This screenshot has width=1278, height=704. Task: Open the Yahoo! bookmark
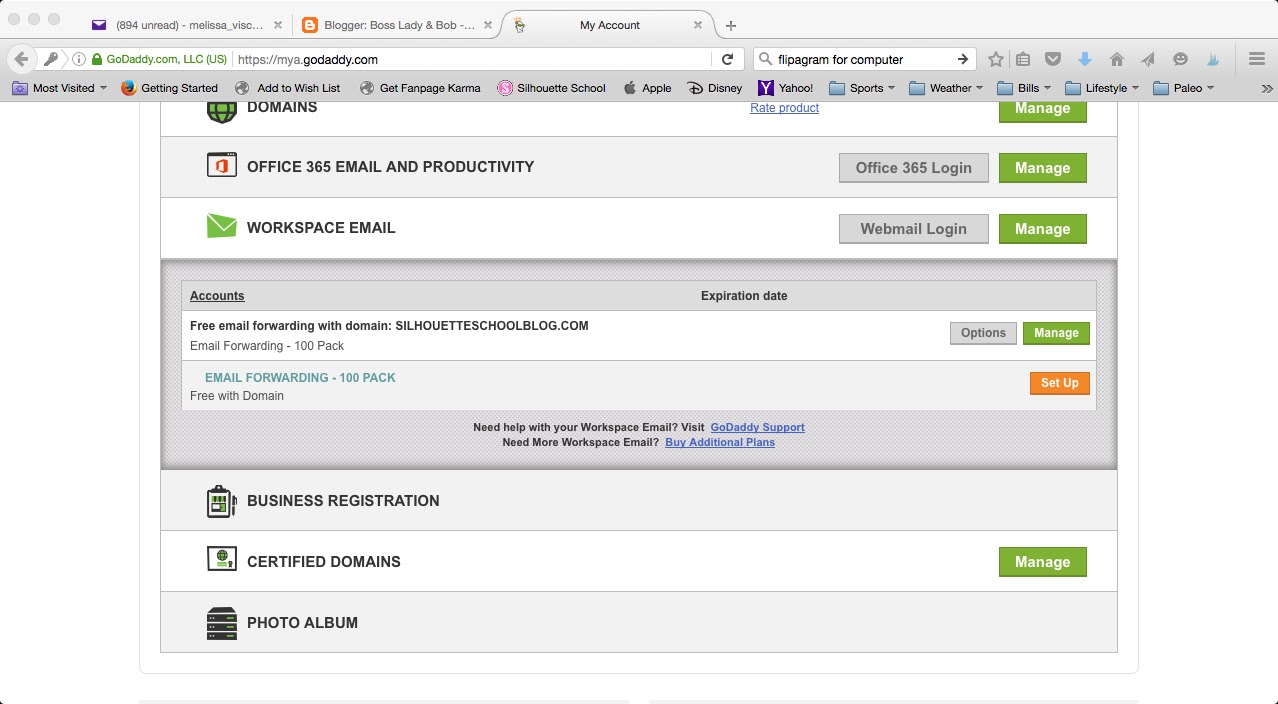tap(786, 88)
